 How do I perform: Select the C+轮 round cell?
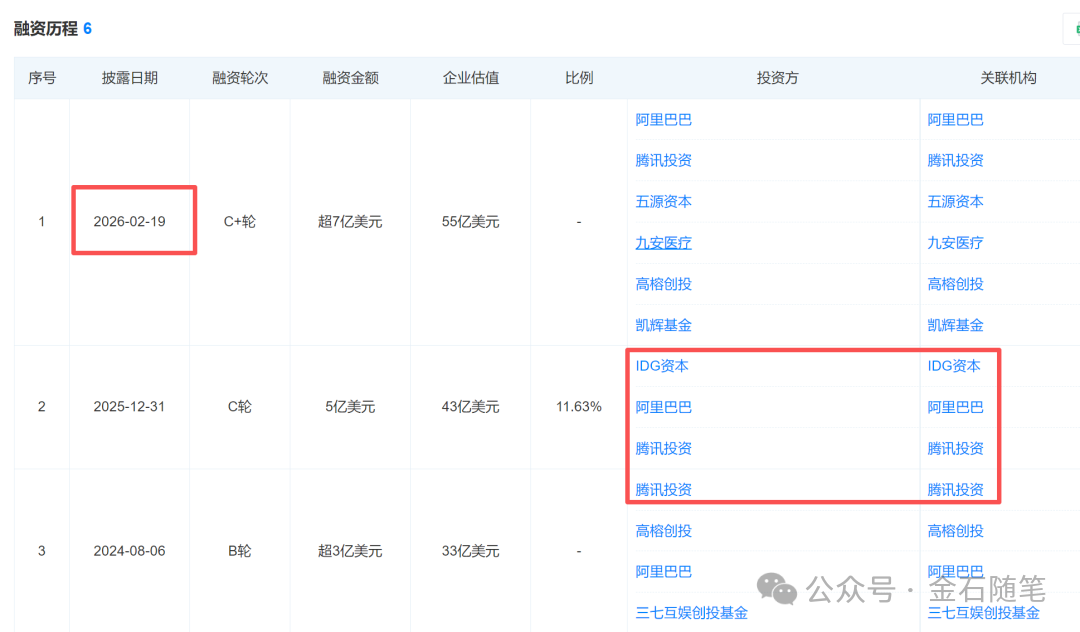pos(240,222)
